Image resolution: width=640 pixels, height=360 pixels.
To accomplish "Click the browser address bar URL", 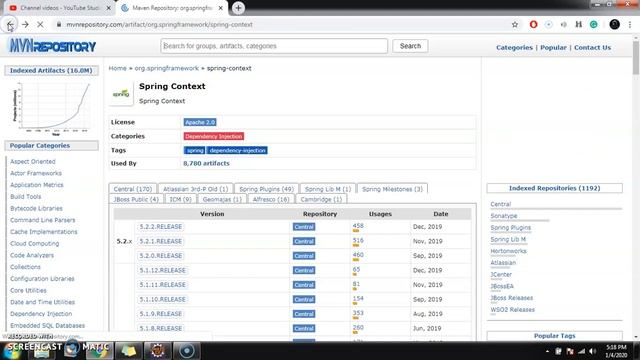I will [x=159, y=24].
